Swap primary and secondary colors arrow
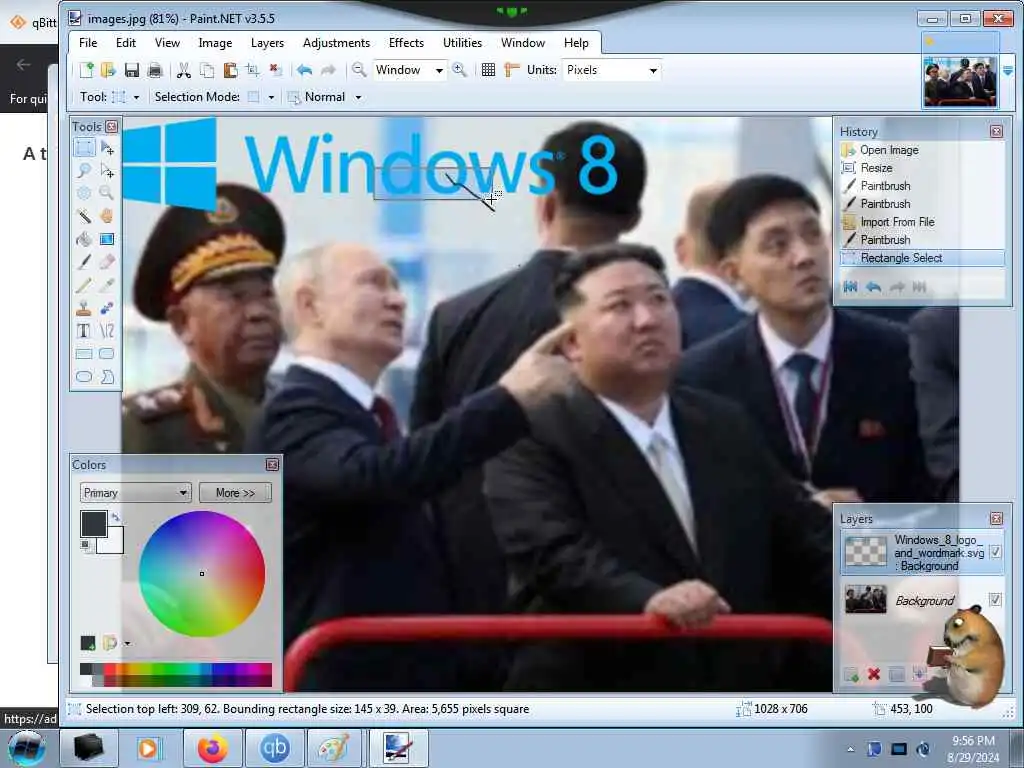This screenshot has width=1024, height=768. tap(116, 517)
